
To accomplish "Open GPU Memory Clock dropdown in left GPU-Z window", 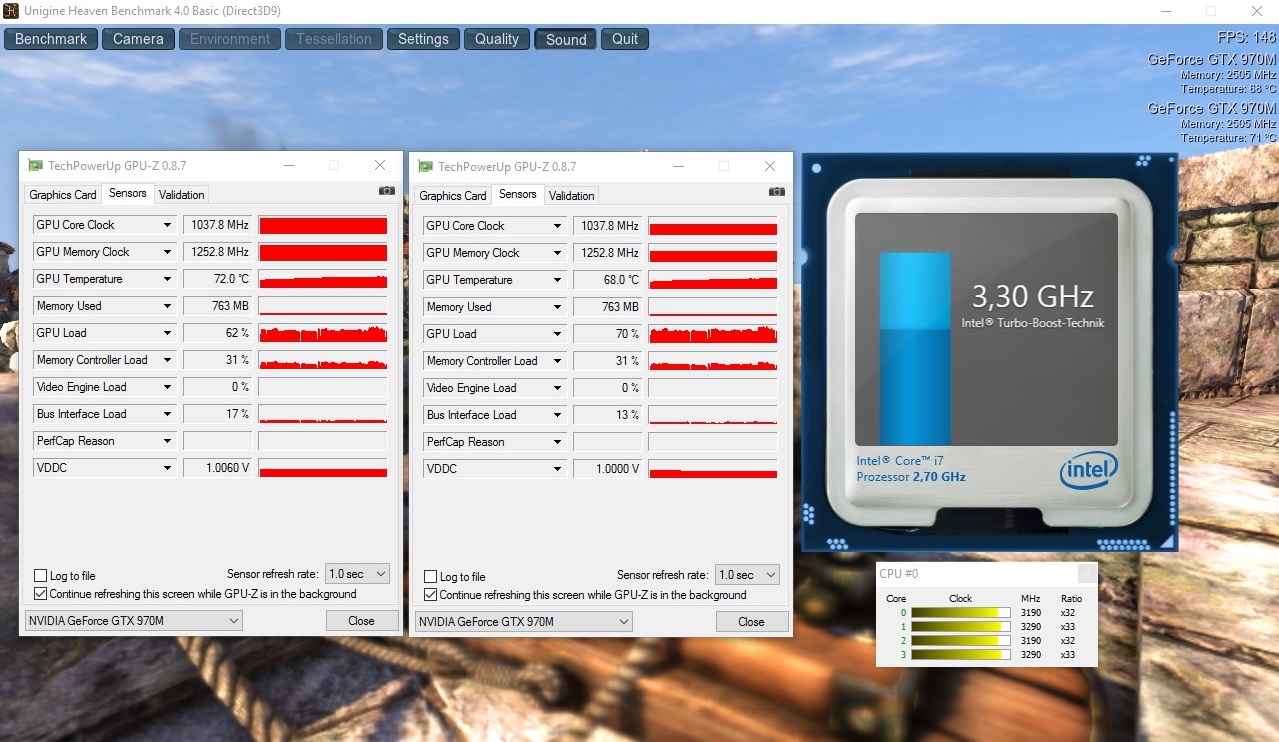I will (x=167, y=252).
